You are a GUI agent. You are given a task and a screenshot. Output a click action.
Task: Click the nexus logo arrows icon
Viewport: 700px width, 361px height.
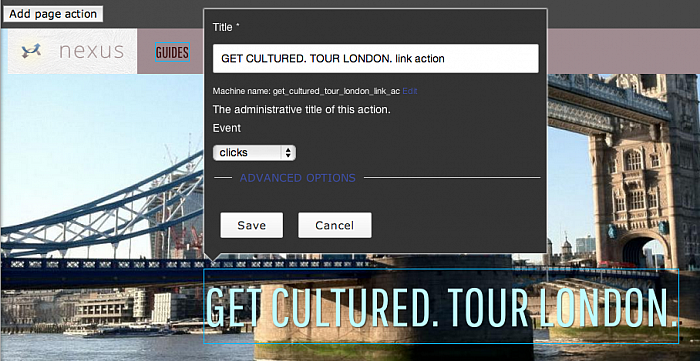click(x=31, y=50)
